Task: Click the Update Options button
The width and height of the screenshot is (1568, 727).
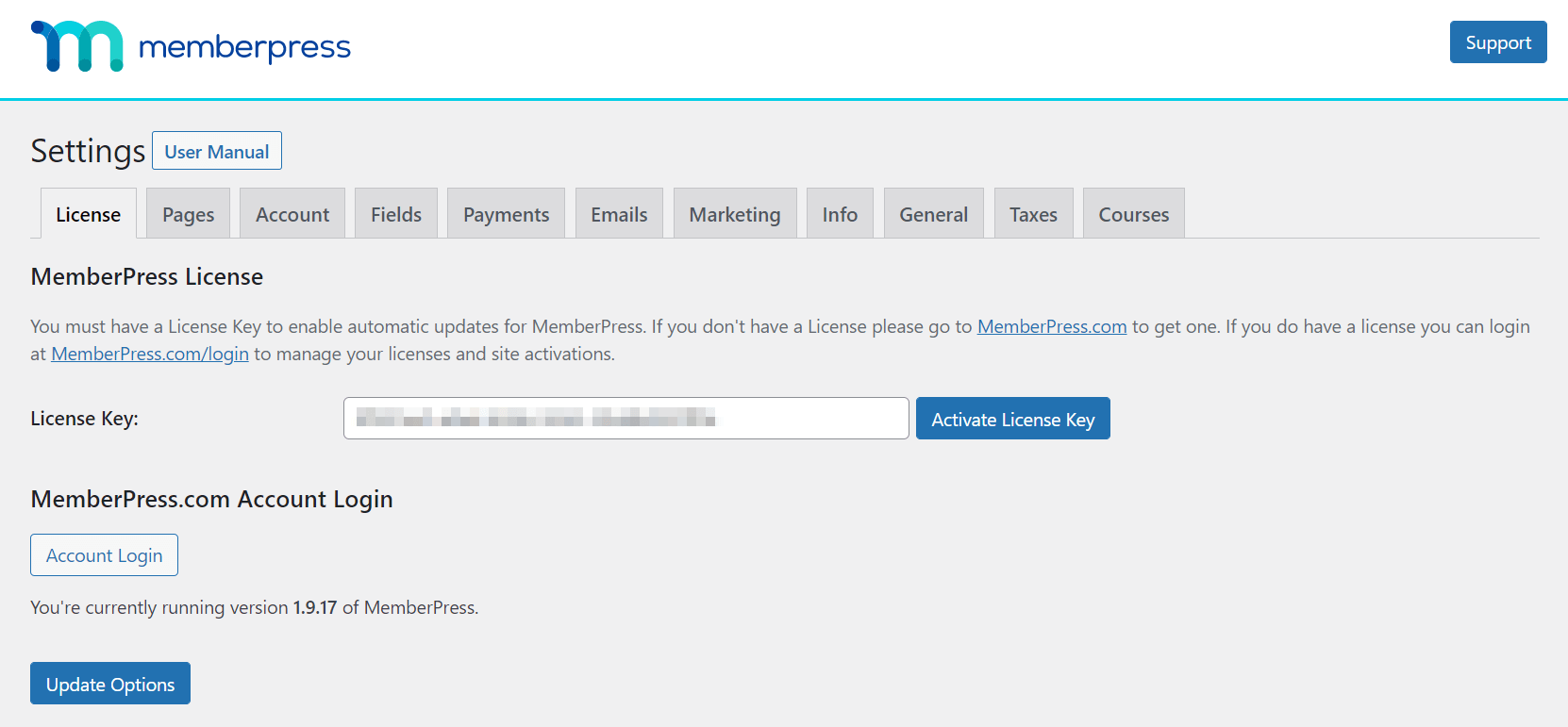Action: click(110, 684)
